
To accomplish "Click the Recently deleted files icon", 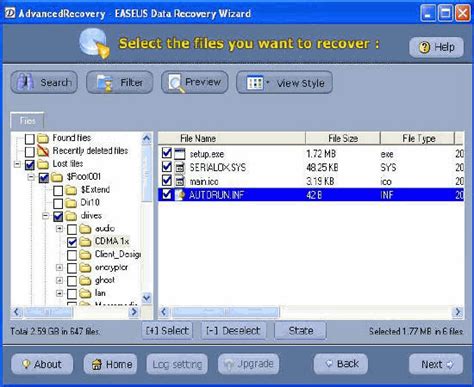I will point(43,151).
